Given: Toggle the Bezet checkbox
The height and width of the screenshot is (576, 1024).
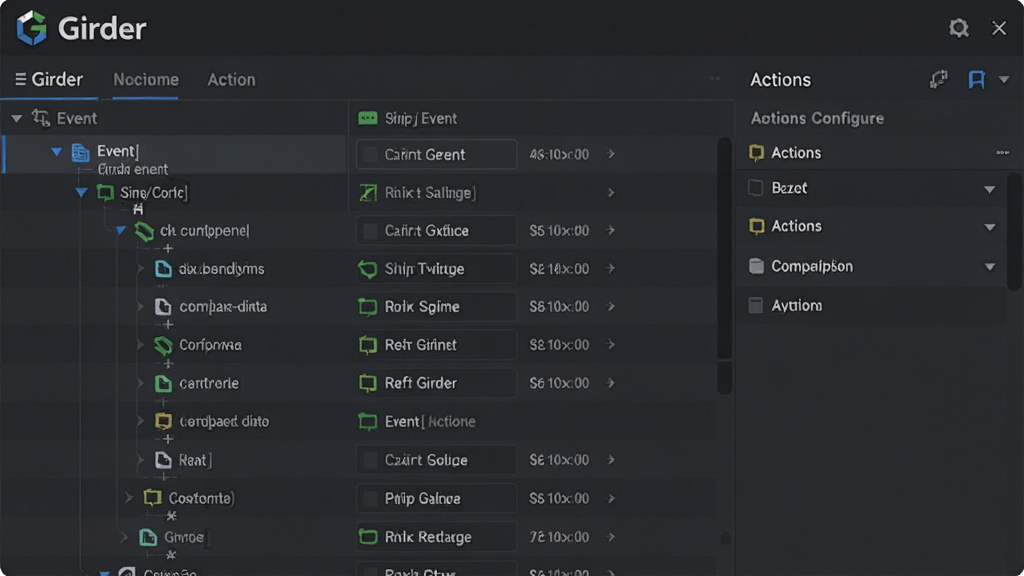Looking at the screenshot, I should click(x=756, y=188).
